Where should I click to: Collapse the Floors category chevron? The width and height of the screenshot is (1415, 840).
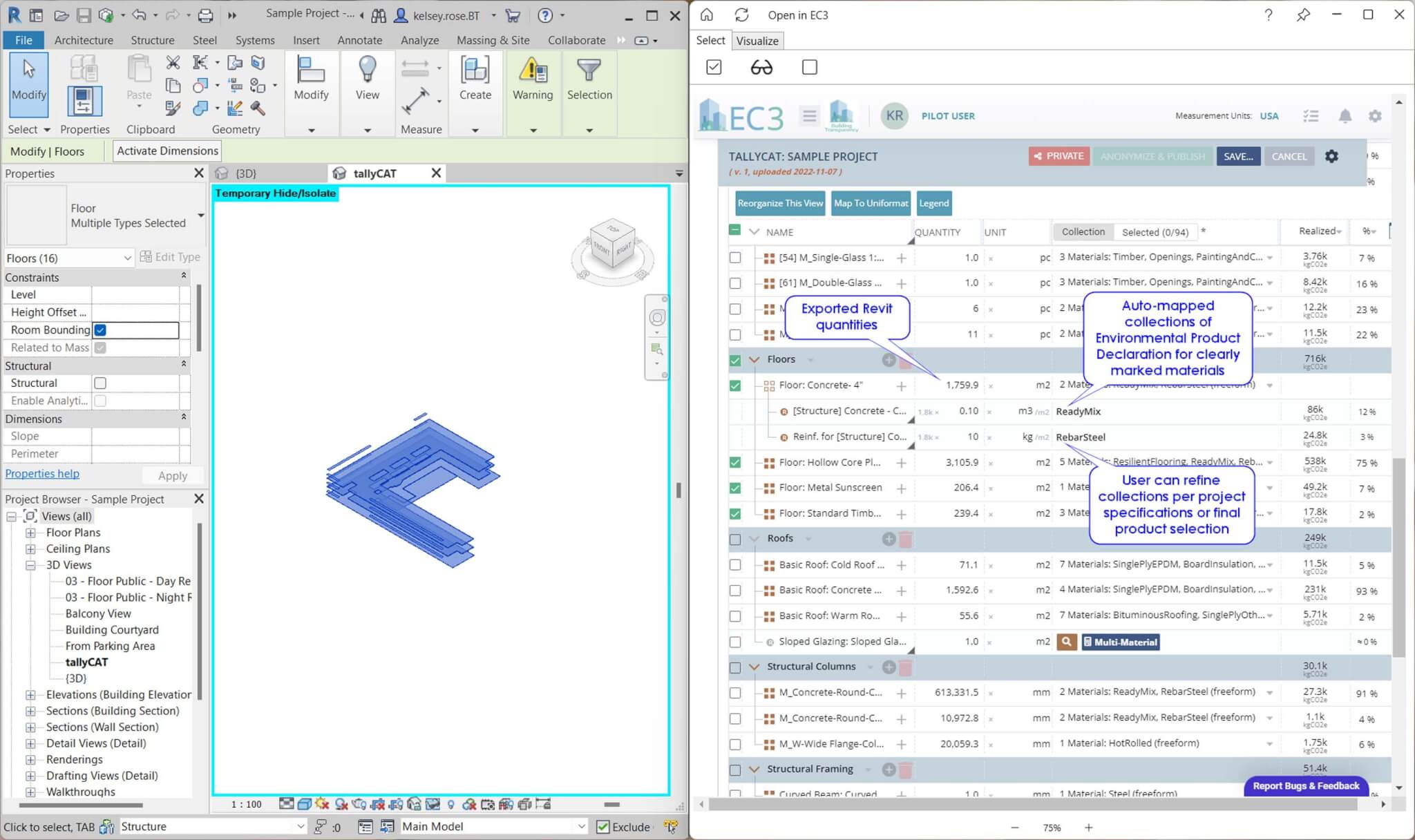754,359
